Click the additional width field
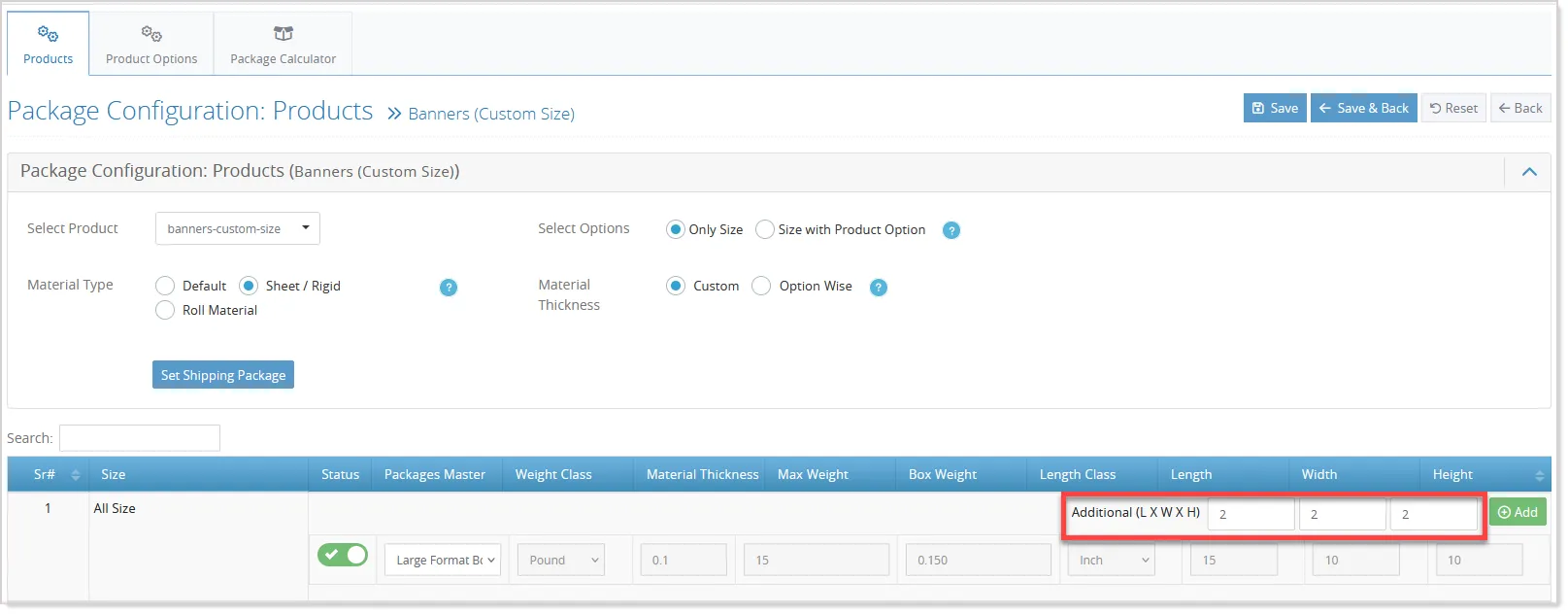This screenshot has height=614, width=1568. [1343, 514]
